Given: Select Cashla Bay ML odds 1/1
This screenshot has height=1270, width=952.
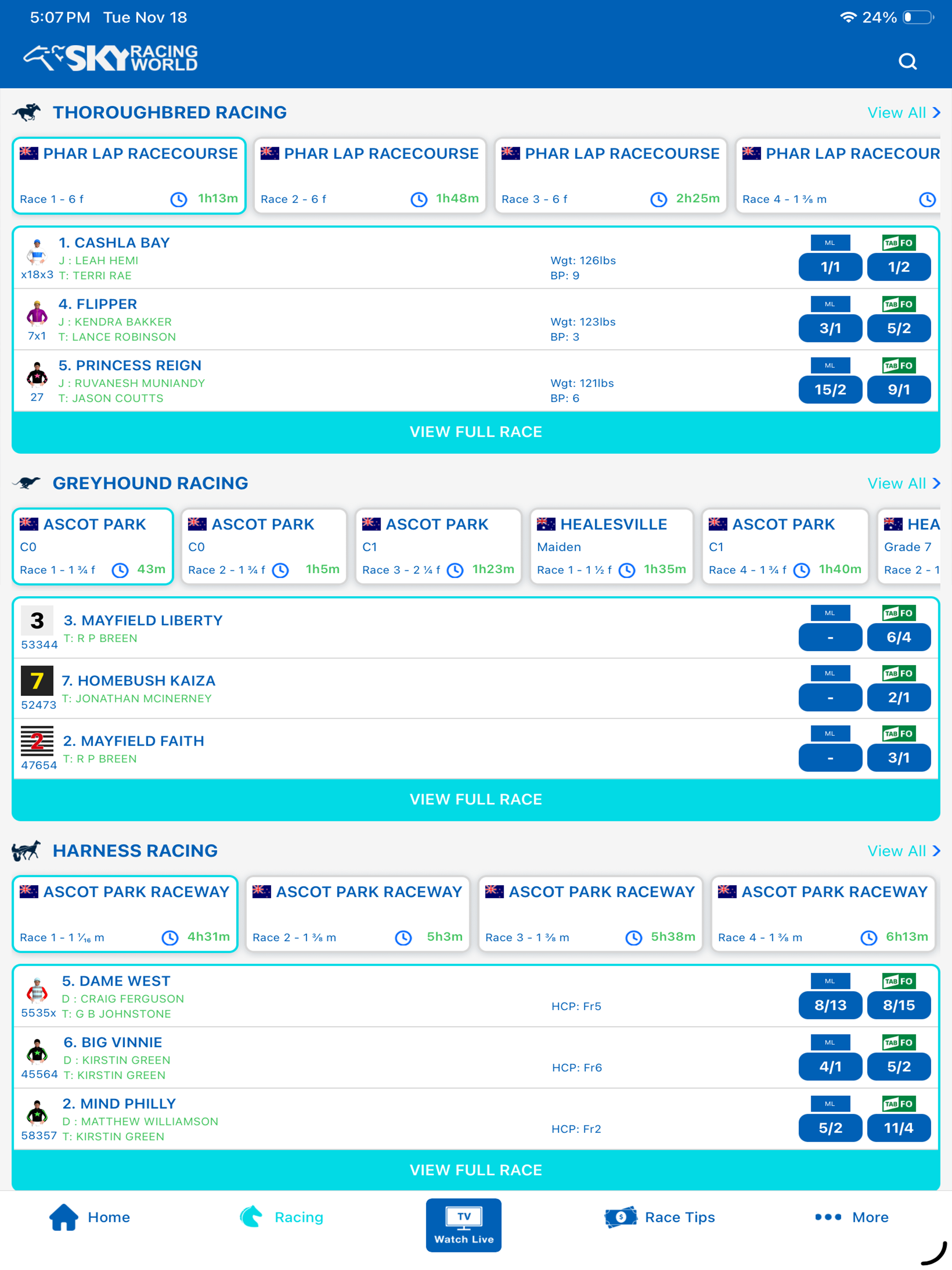Looking at the screenshot, I should (830, 267).
